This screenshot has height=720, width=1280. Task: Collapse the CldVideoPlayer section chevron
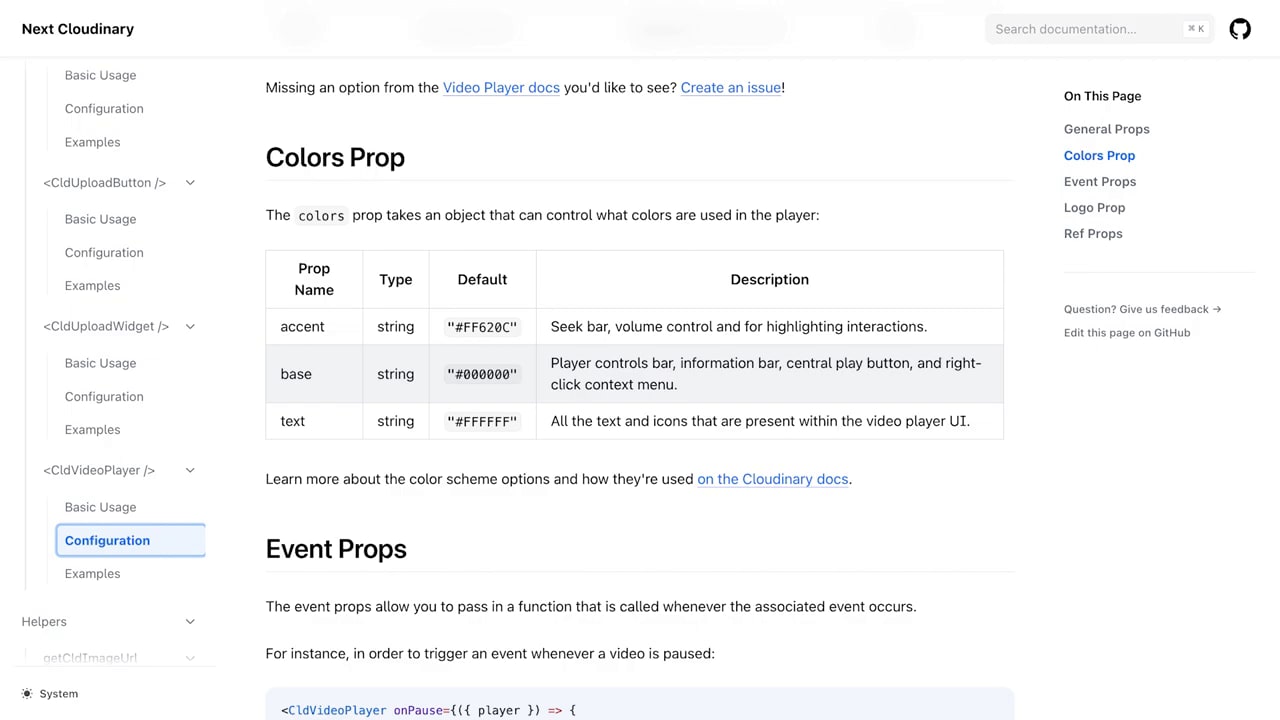click(x=190, y=471)
